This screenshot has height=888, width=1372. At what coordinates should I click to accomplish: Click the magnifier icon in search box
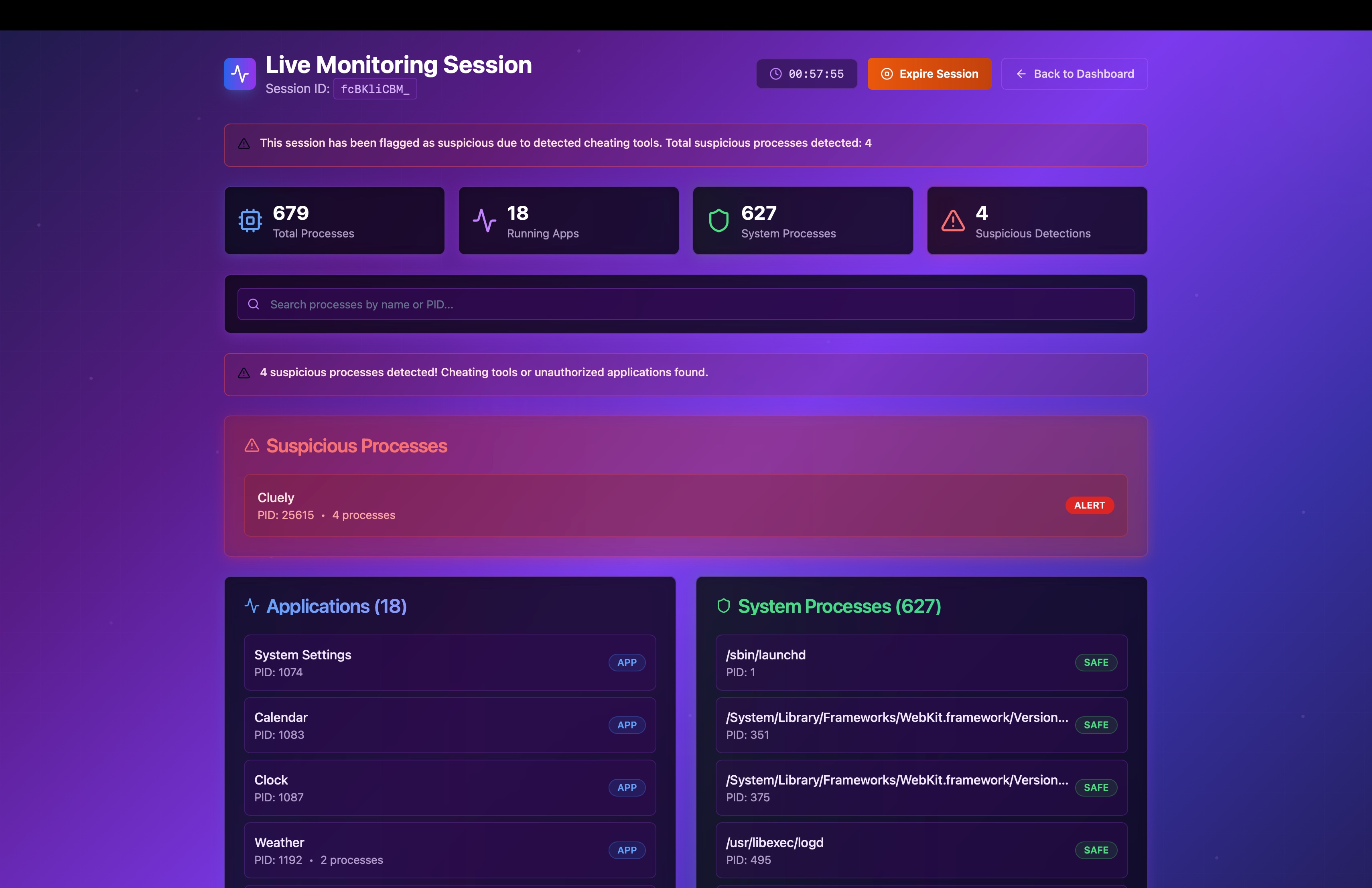point(254,304)
